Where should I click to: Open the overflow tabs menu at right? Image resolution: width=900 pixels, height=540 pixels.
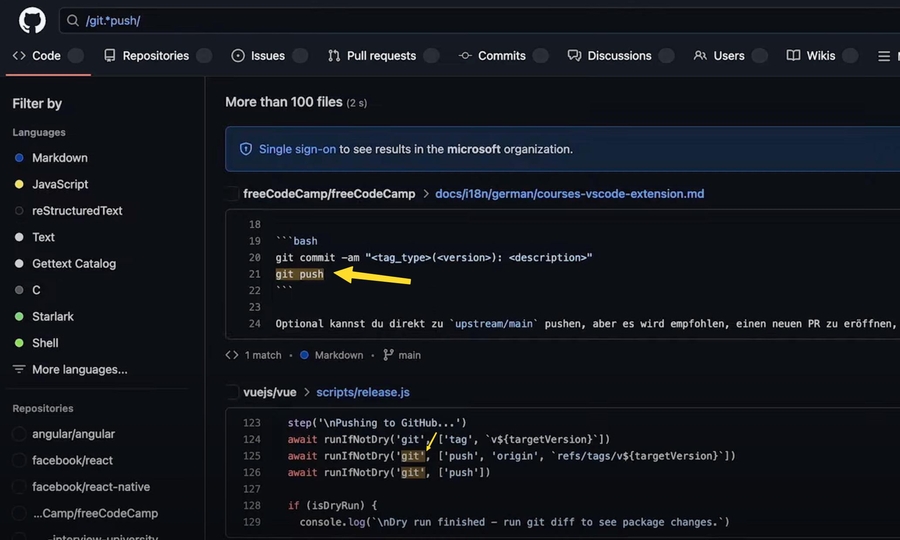point(884,56)
